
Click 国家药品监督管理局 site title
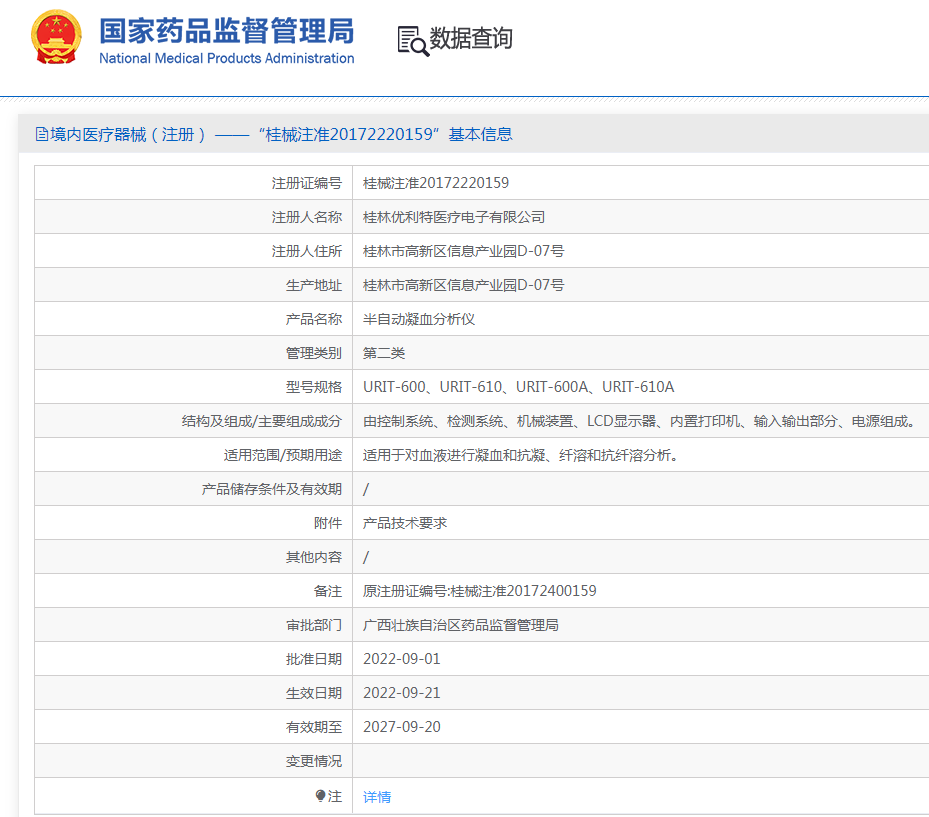point(226,31)
